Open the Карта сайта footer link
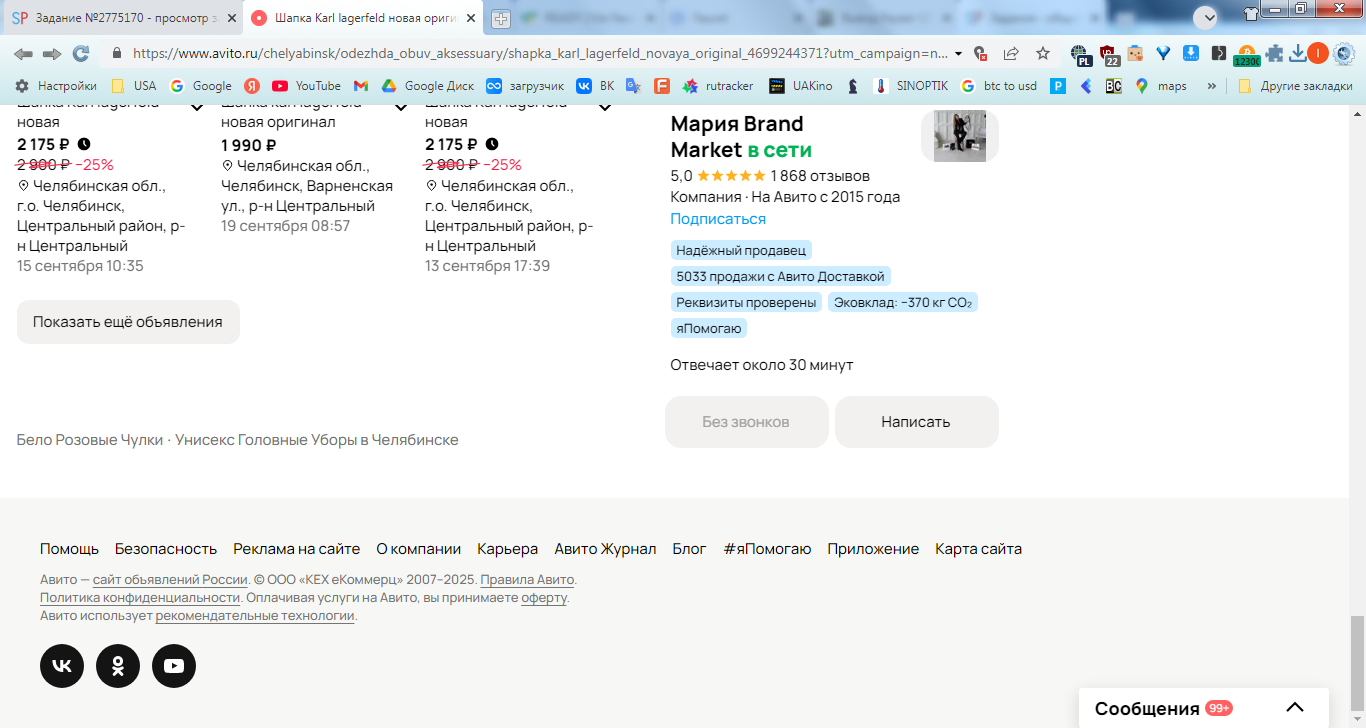This screenshot has width=1366, height=728. pyautogui.click(x=978, y=549)
